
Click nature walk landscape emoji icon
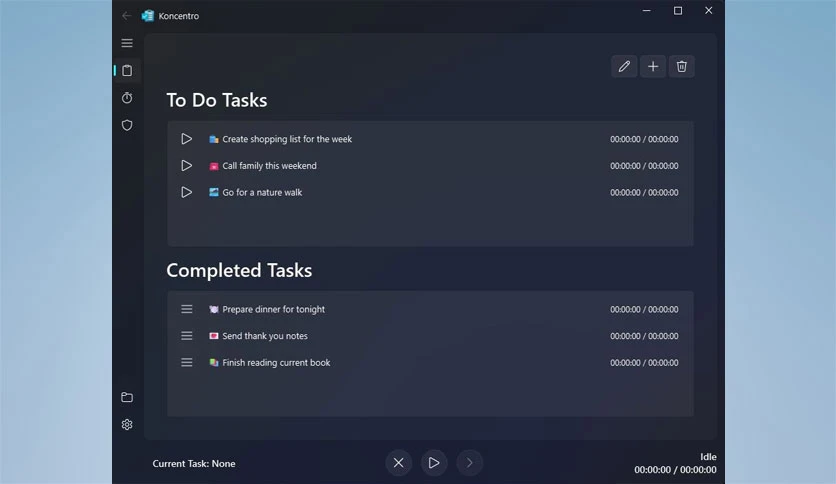click(x=214, y=192)
